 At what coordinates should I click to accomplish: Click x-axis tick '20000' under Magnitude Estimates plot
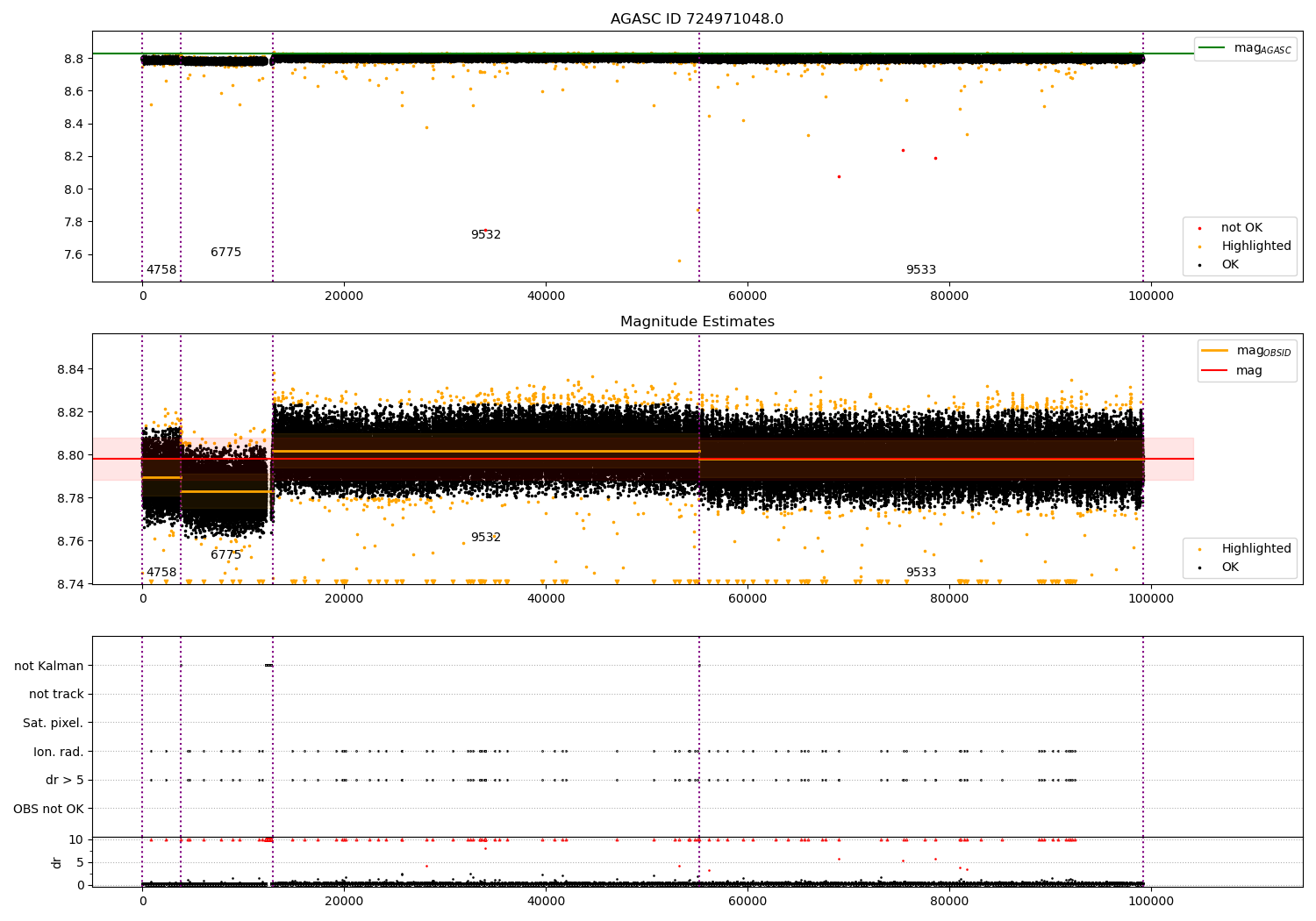click(x=344, y=599)
